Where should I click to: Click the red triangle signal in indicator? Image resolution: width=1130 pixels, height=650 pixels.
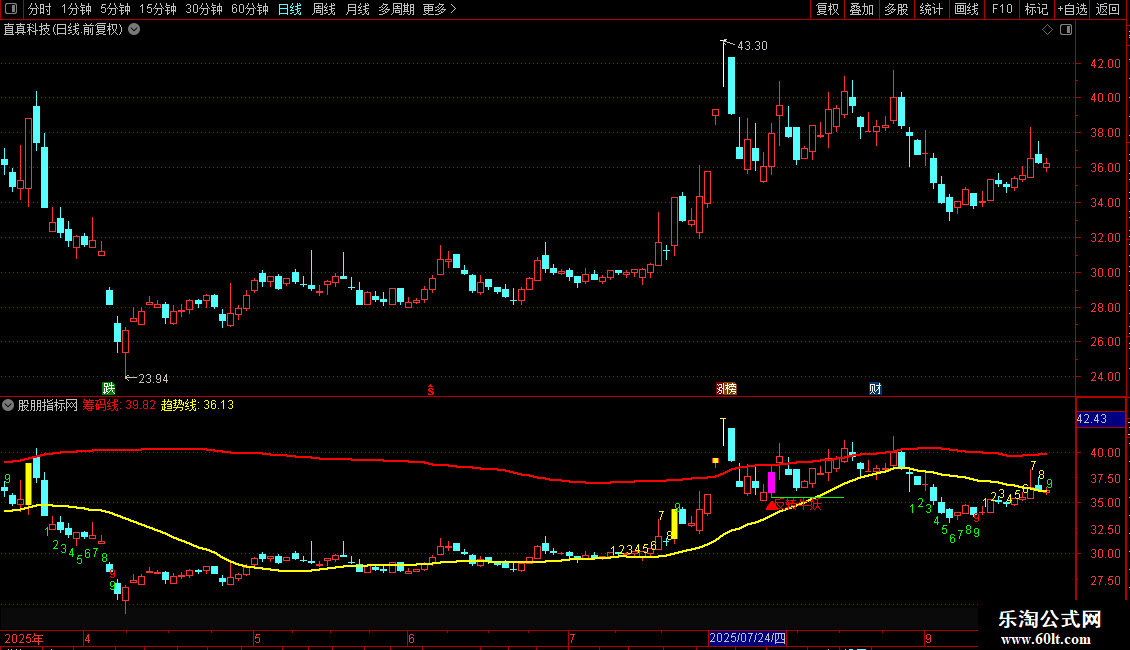pos(772,504)
